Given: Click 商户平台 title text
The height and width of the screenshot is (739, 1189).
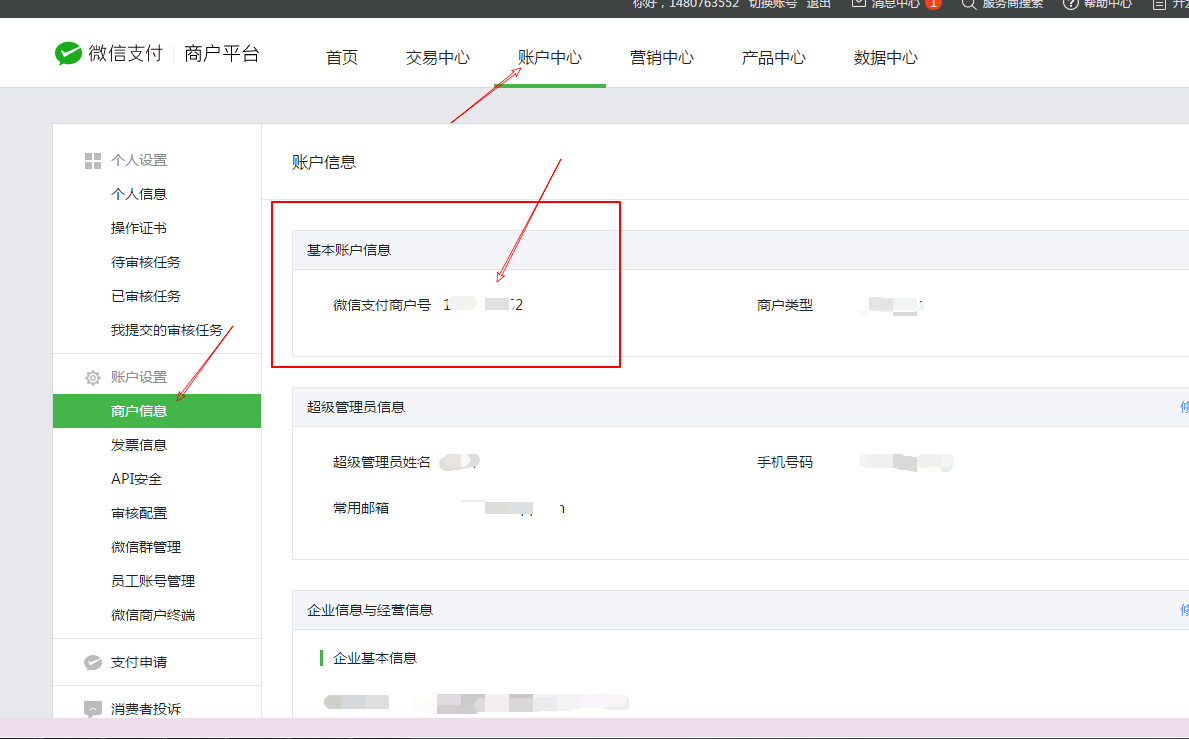Looking at the screenshot, I should pos(221,54).
